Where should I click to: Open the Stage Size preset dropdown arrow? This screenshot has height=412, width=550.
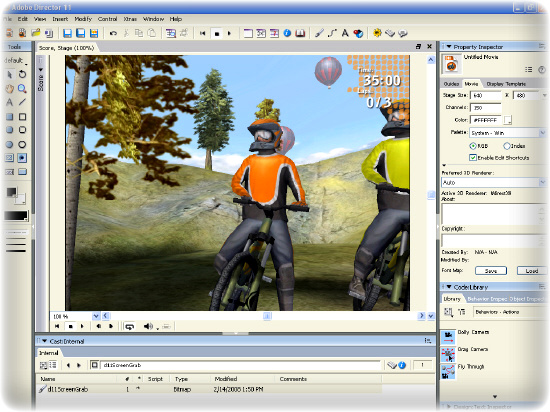(x=544, y=95)
